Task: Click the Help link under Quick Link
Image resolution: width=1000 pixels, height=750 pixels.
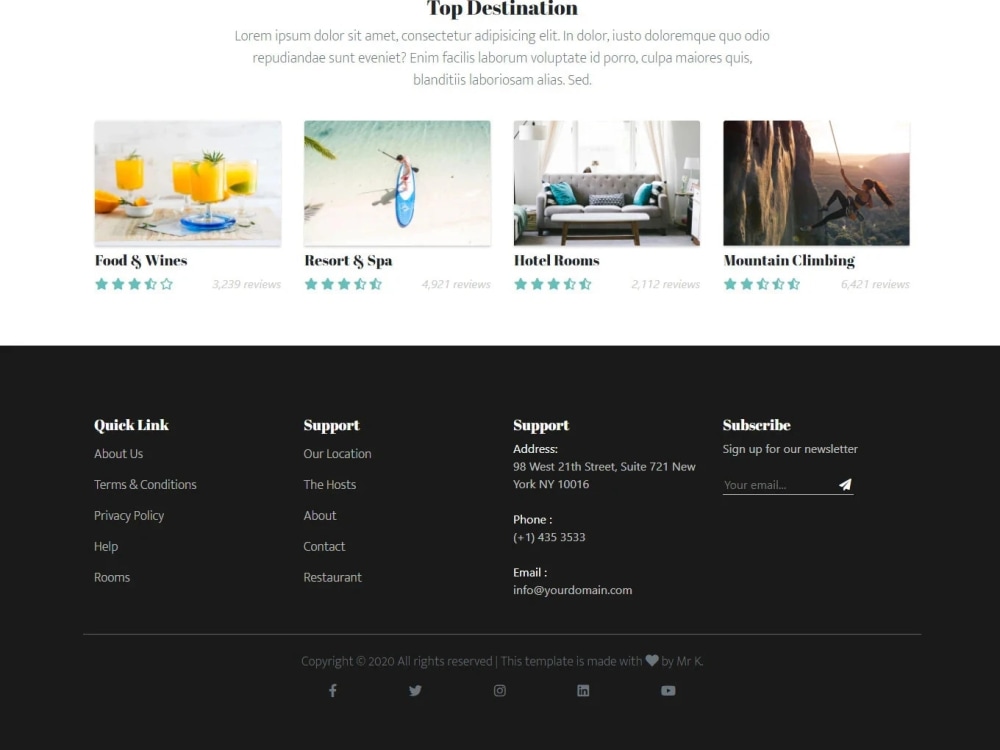Action: coord(105,546)
